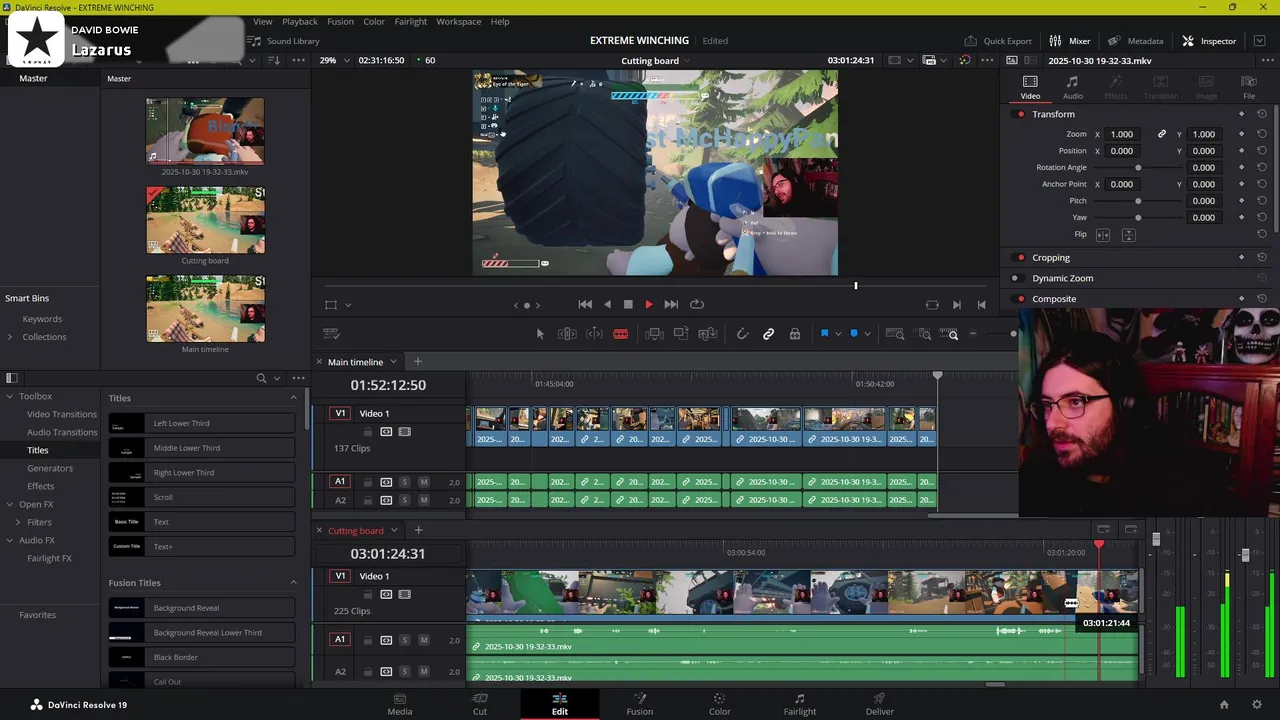Flip the clip vertically
The image size is (1280, 720).
[1128, 235]
